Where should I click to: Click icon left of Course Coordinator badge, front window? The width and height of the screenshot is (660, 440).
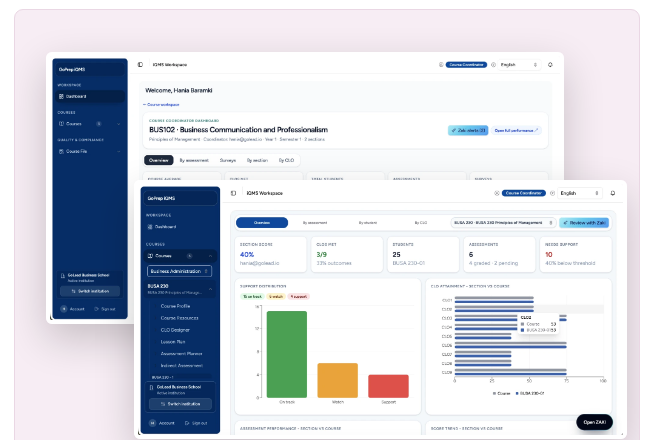497,193
